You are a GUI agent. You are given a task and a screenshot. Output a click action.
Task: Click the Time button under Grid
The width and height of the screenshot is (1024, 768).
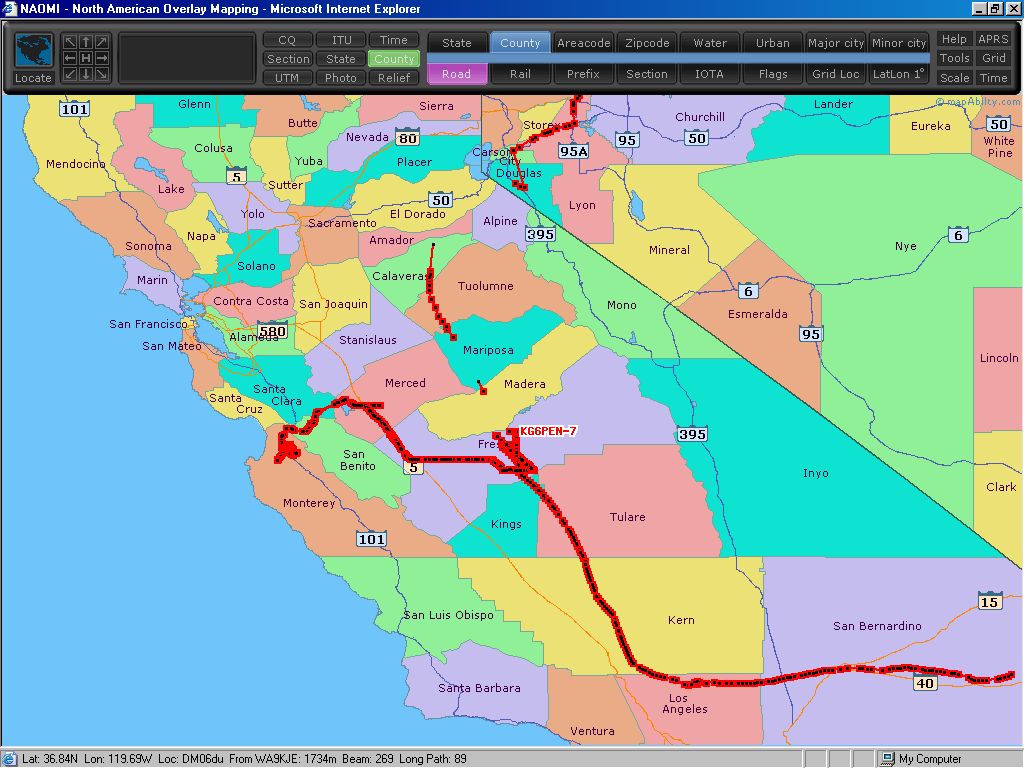[x=993, y=78]
